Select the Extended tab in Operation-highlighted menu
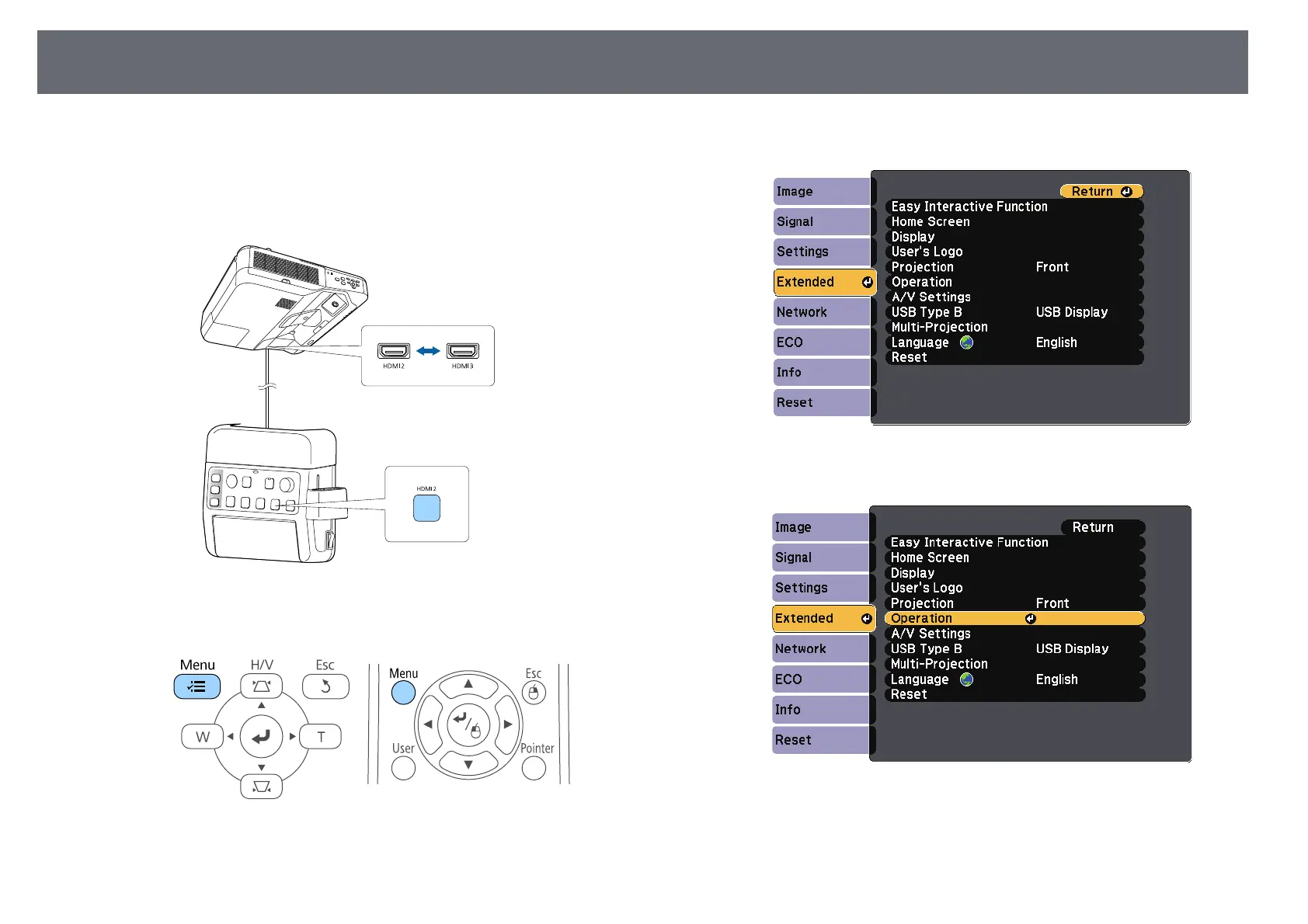 click(823, 619)
